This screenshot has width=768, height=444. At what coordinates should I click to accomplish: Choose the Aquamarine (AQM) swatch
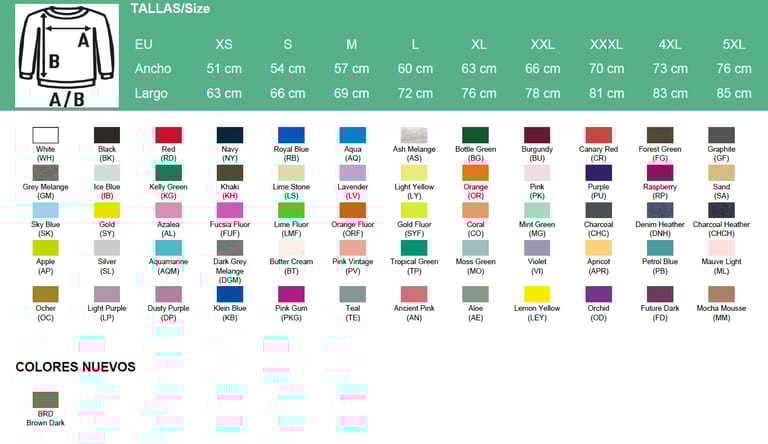(x=168, y=248)
